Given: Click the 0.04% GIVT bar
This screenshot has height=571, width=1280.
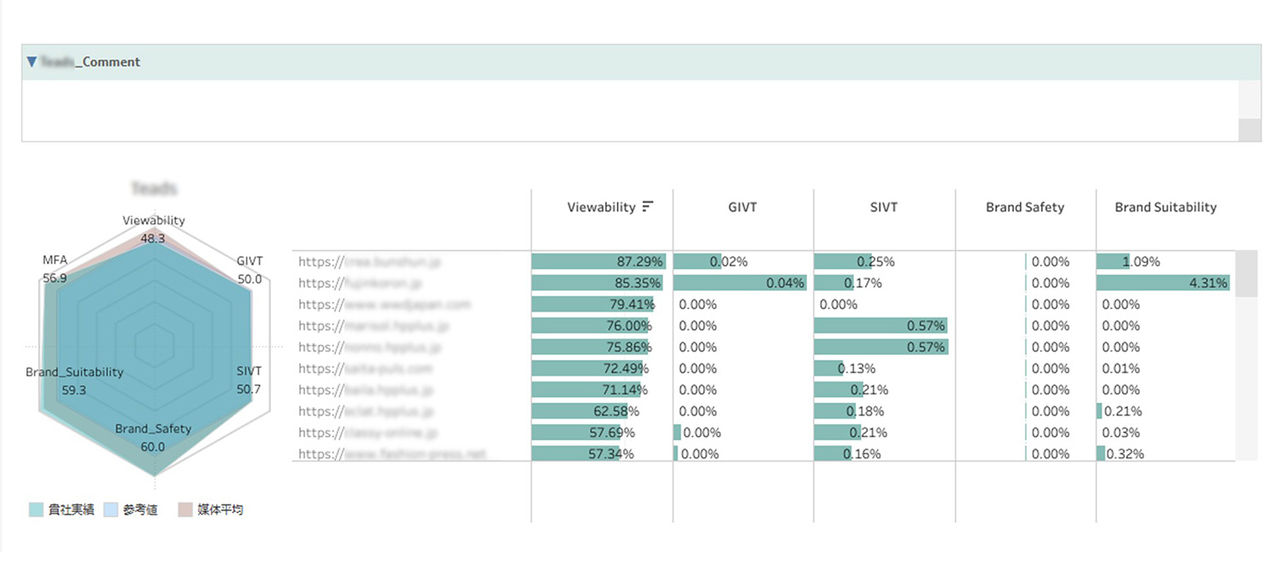Looking at the screenshot, I should tap(740, 283).
